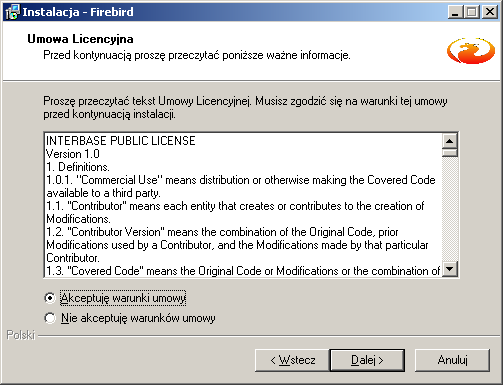The height and width of the screenshot is (385, 503).
Task: Click the "Umowa Licencyjna" heading
Action: 80,39
